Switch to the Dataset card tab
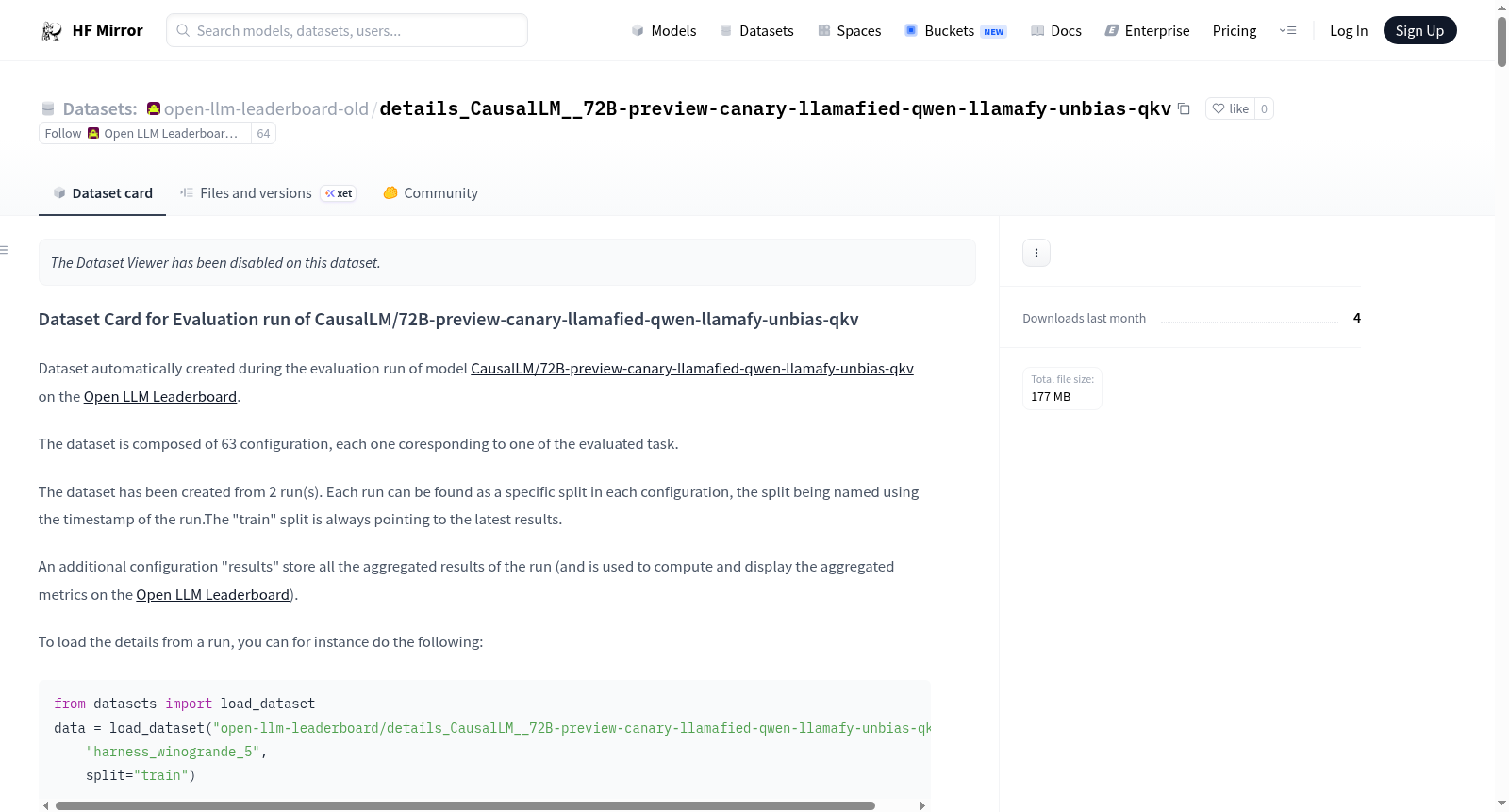Viewport: 1509px width, 812px height. coord(102,192)
